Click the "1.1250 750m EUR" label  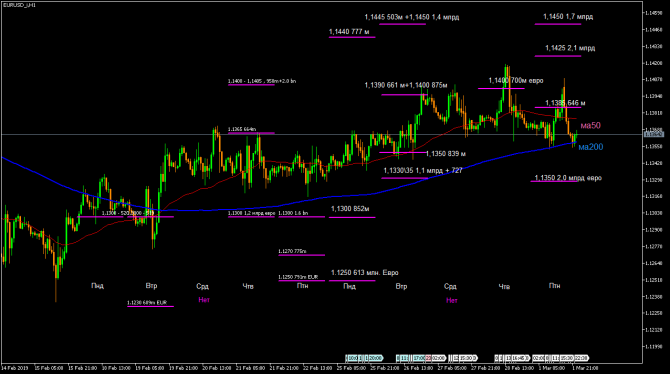pos(298,277)
